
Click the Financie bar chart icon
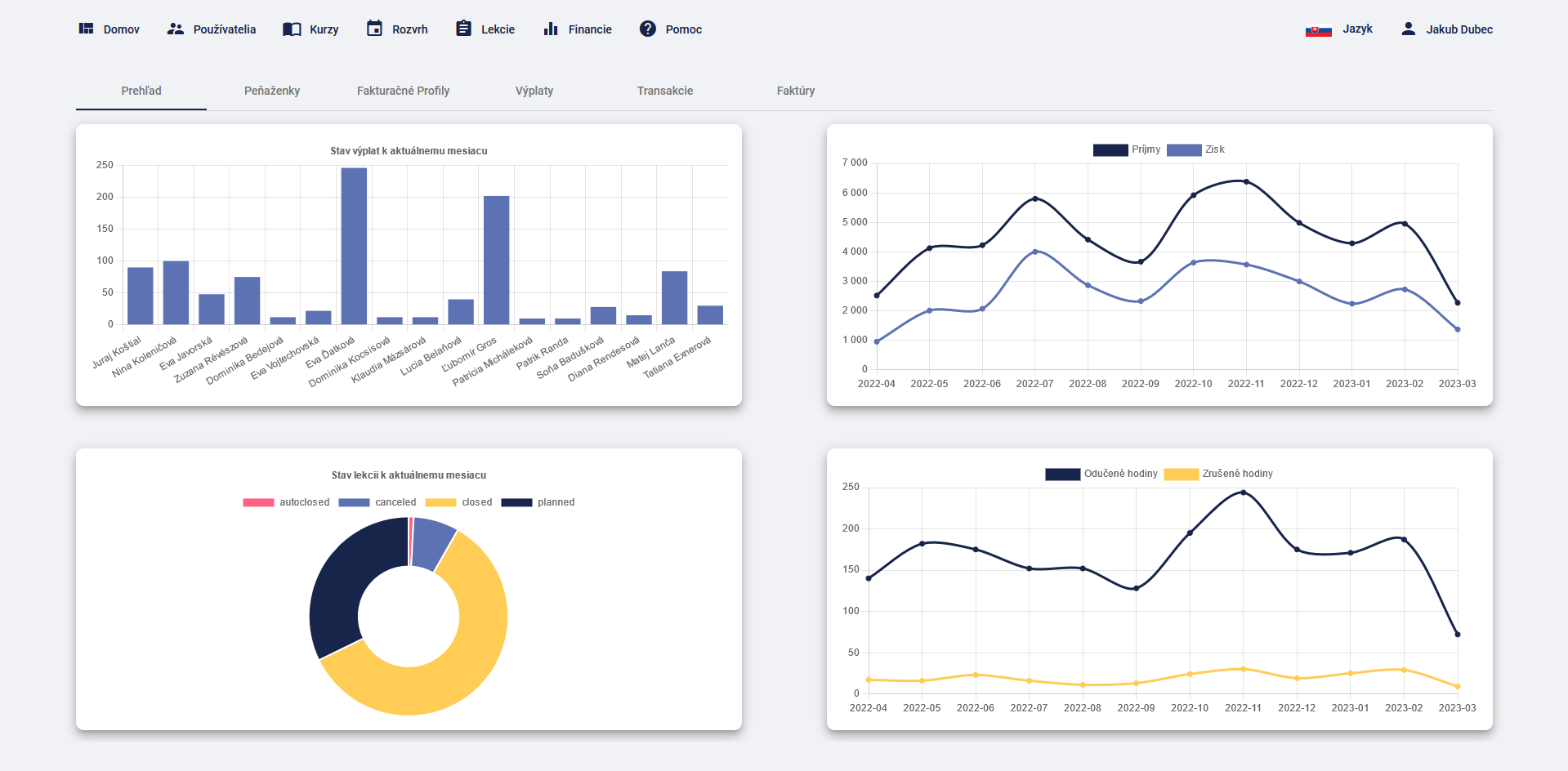coord(551,29)
